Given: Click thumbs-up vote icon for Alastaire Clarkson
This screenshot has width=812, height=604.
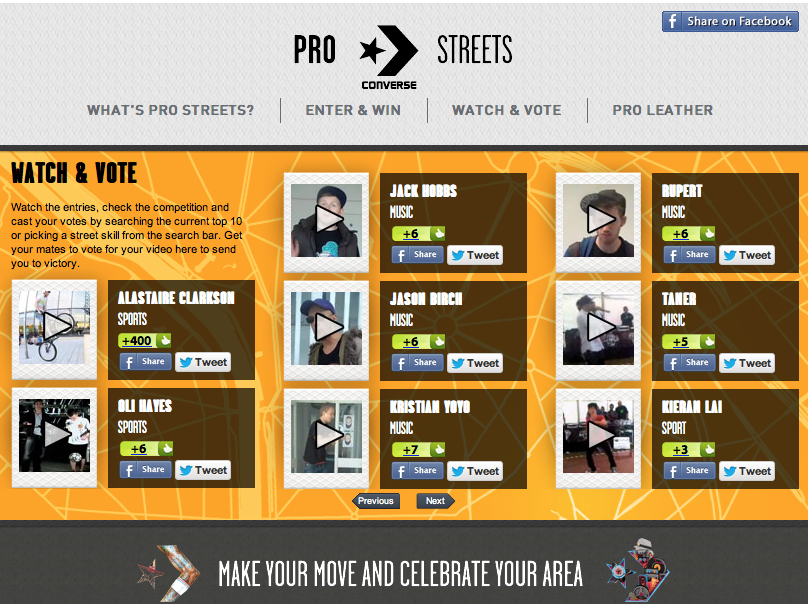Looking at the screenshot, I should [x=165, y=340].
